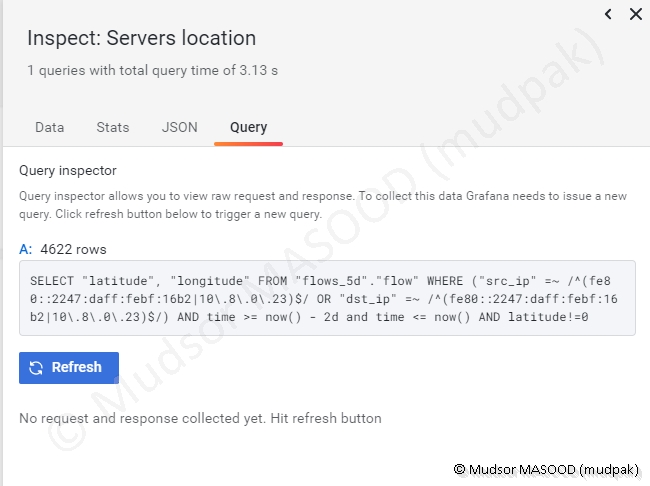Click the SELECT keyword in the query
This screenshot has width=650, height=486.
(52, 281)
